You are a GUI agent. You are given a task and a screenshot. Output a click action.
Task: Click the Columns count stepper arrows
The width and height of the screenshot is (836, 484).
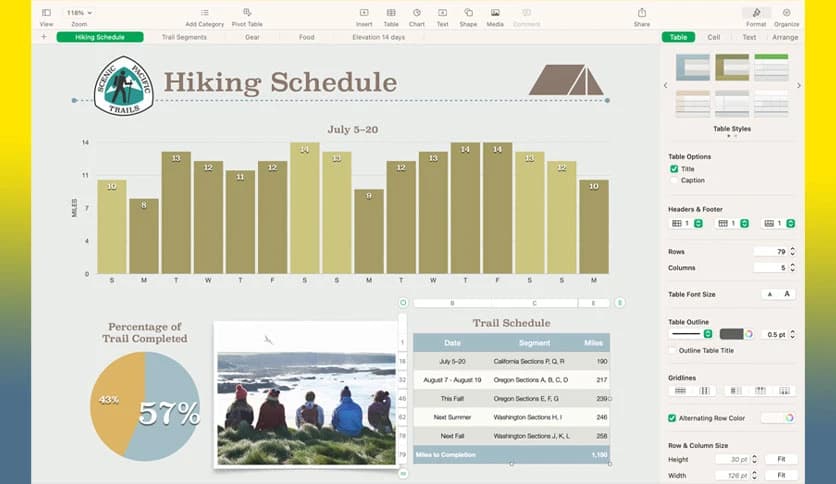pos(792,268)
